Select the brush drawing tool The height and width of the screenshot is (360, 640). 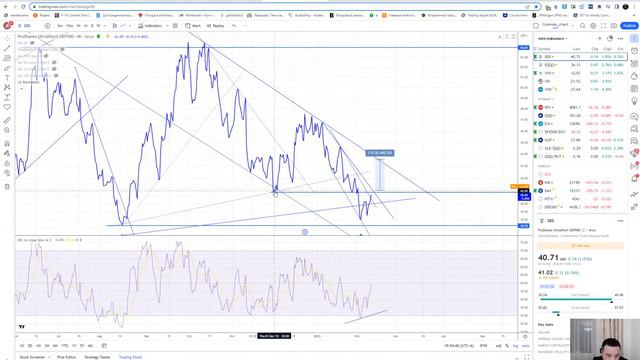[7, 68]
